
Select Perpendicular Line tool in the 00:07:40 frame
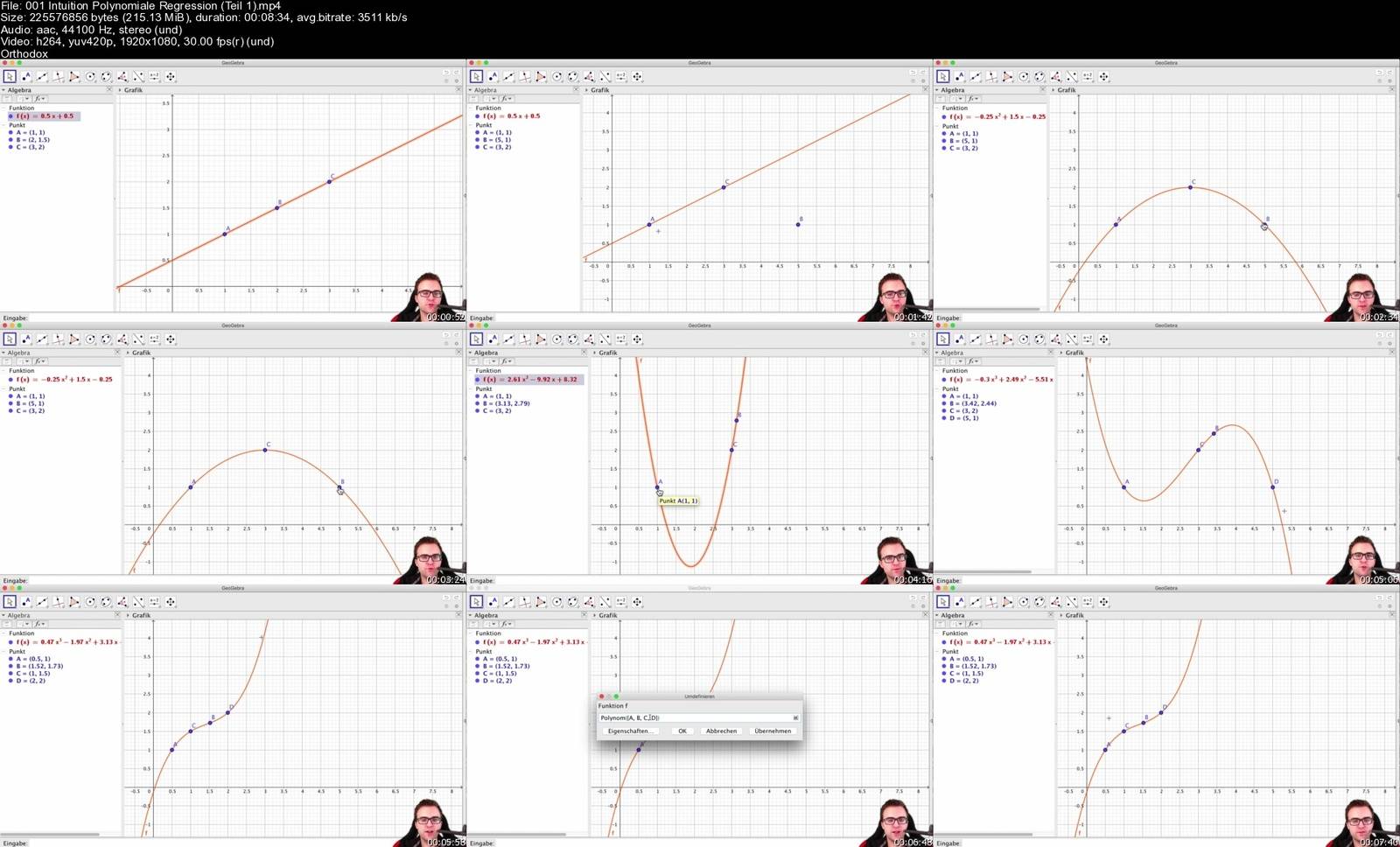[991, 602]
